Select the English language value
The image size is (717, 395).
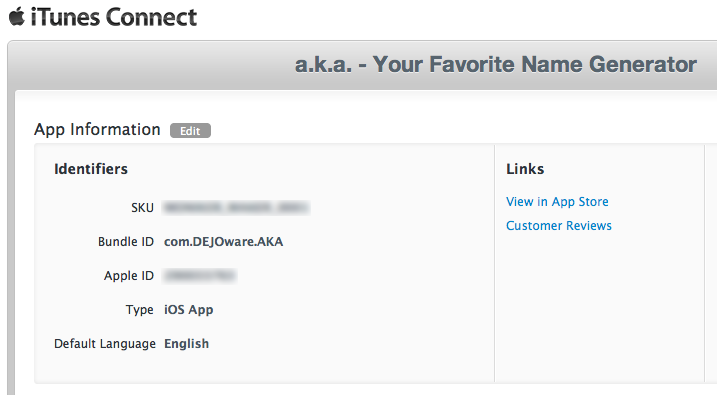(187, 344)
